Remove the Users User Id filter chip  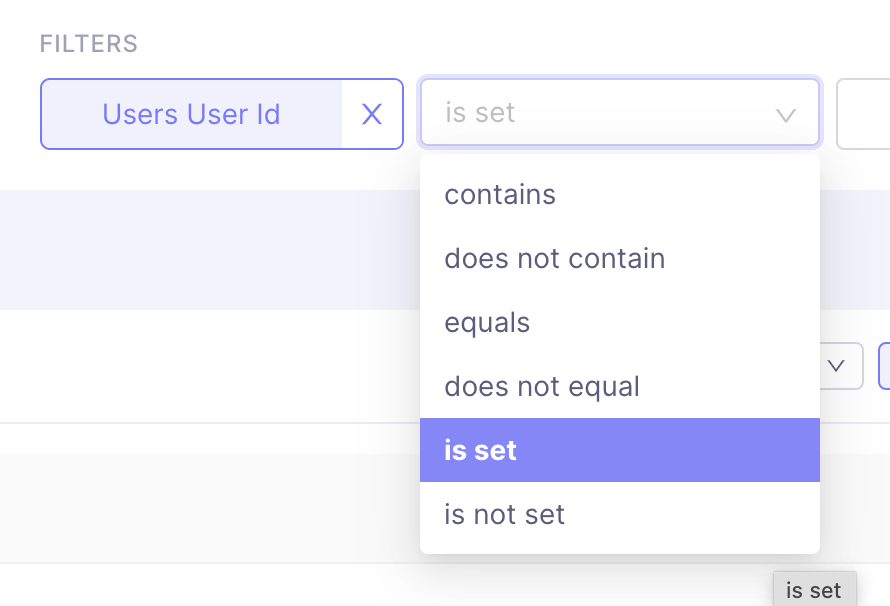(371, 114)
